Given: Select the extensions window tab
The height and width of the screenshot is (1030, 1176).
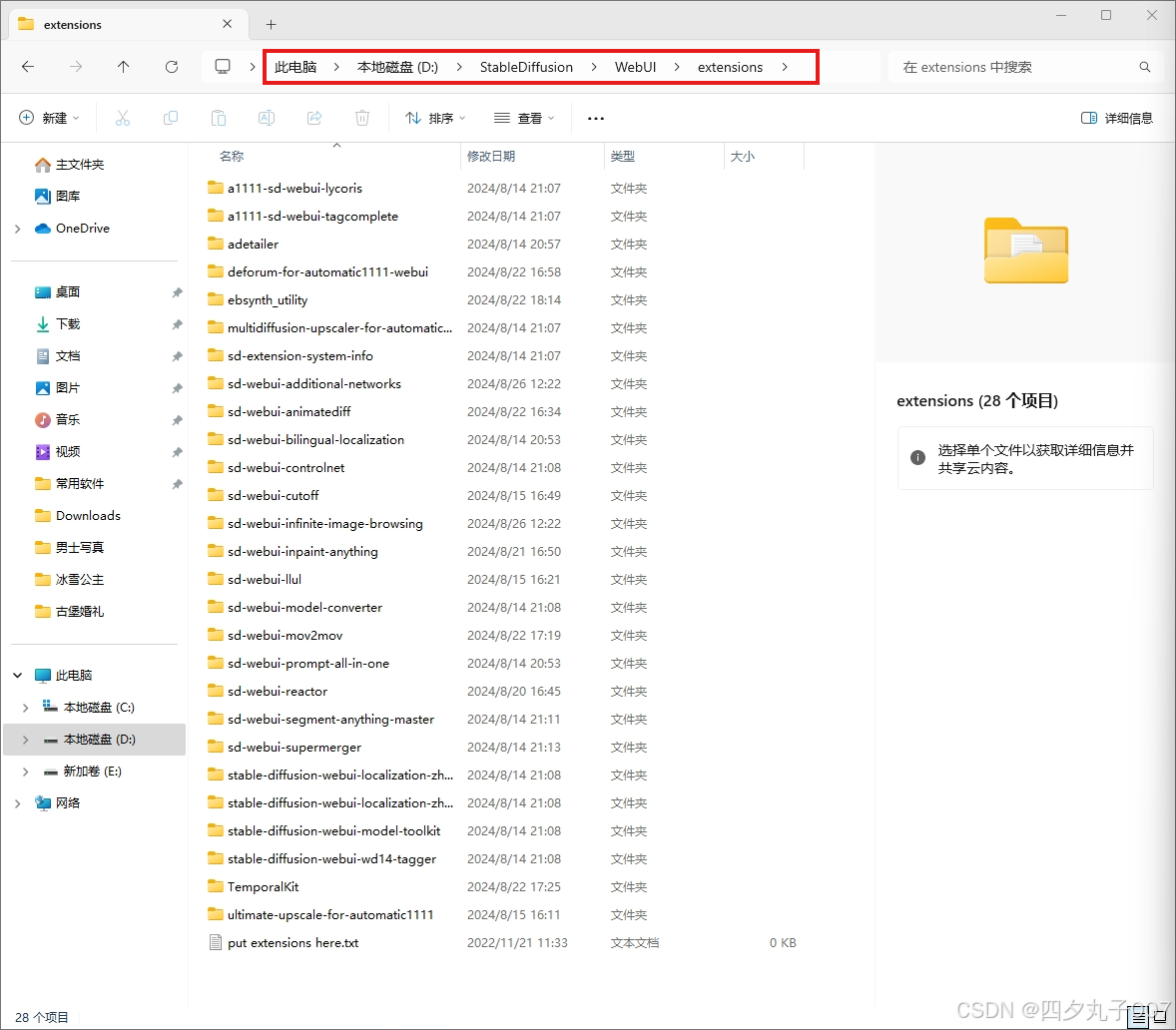Looking at the screenshot, I should click(126, 24).
